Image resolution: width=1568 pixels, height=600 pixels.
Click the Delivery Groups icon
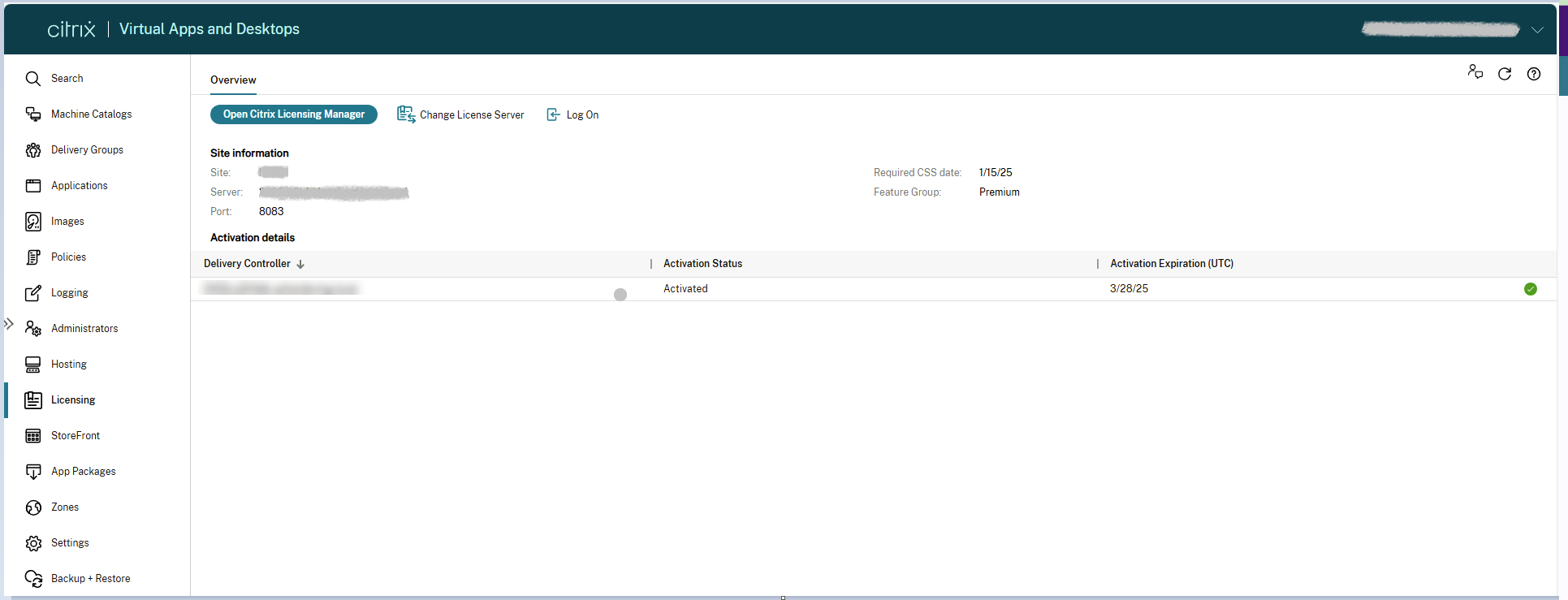[33, 150]
